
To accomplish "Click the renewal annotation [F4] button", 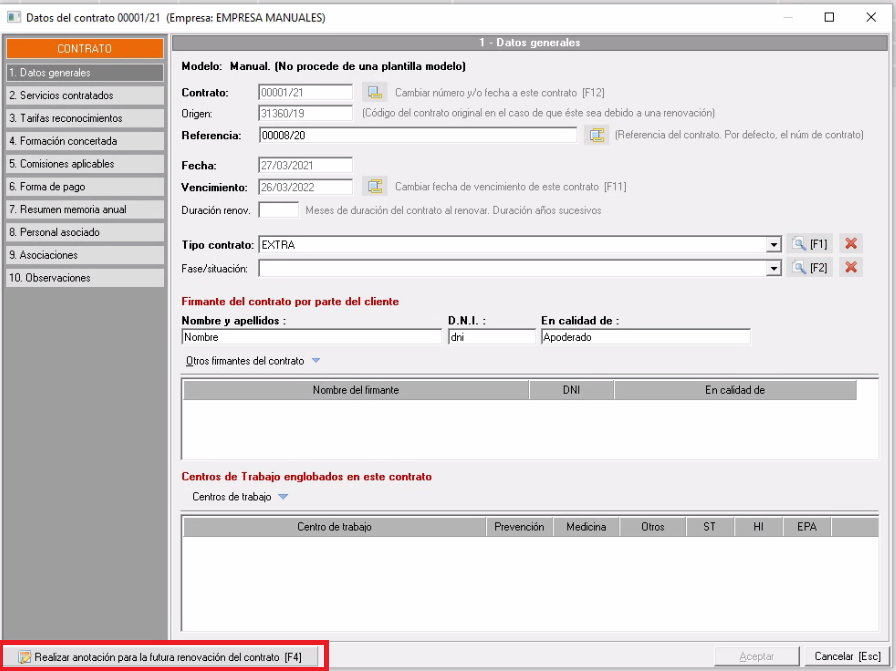I will click(166, 656).
